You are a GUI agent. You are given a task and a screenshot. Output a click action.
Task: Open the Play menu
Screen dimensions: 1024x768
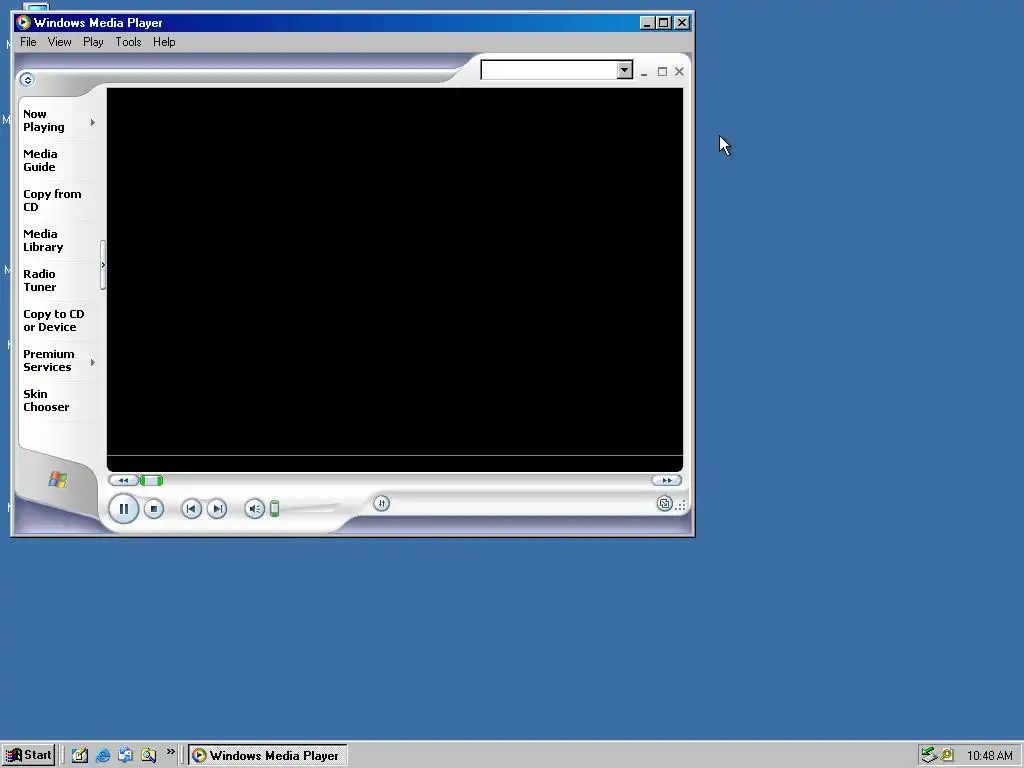click(93, 42)
